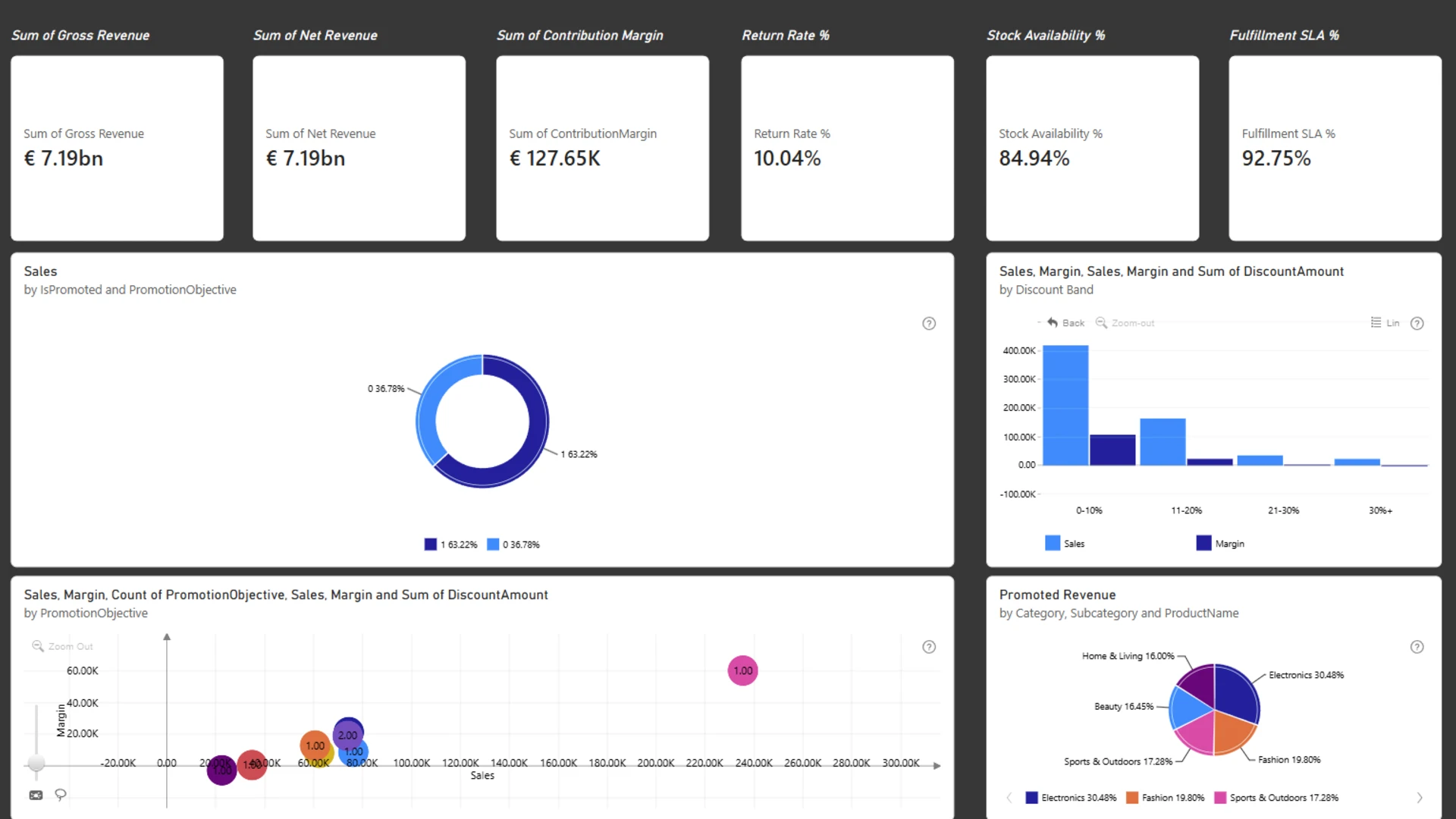The height and width of the screenshot is (819, 1456).
Task: Click the dark blue '1 63.22%' legend swatch
Action: coord(431,544)
